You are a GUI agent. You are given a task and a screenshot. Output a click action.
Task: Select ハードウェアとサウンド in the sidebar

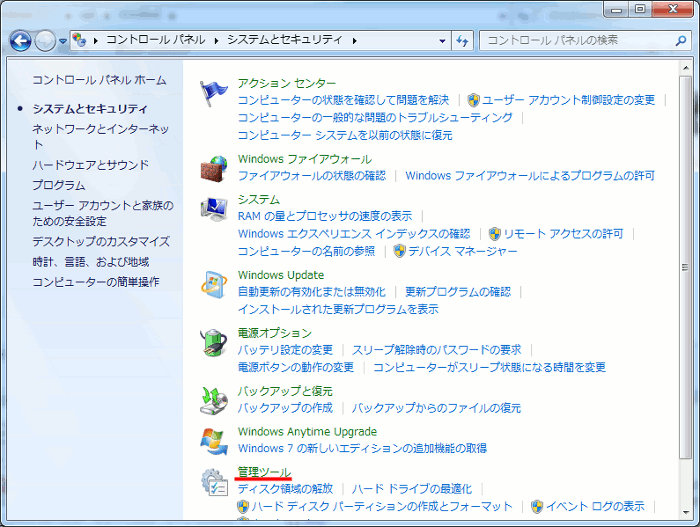click(x=90, y=165)
